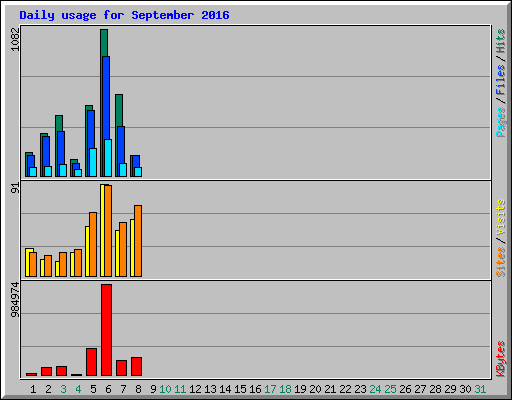Click the red KBytes bar for day 1
The width and height of the screenshot is (512, 400).
pyautogui.click(x=31, y=374)
